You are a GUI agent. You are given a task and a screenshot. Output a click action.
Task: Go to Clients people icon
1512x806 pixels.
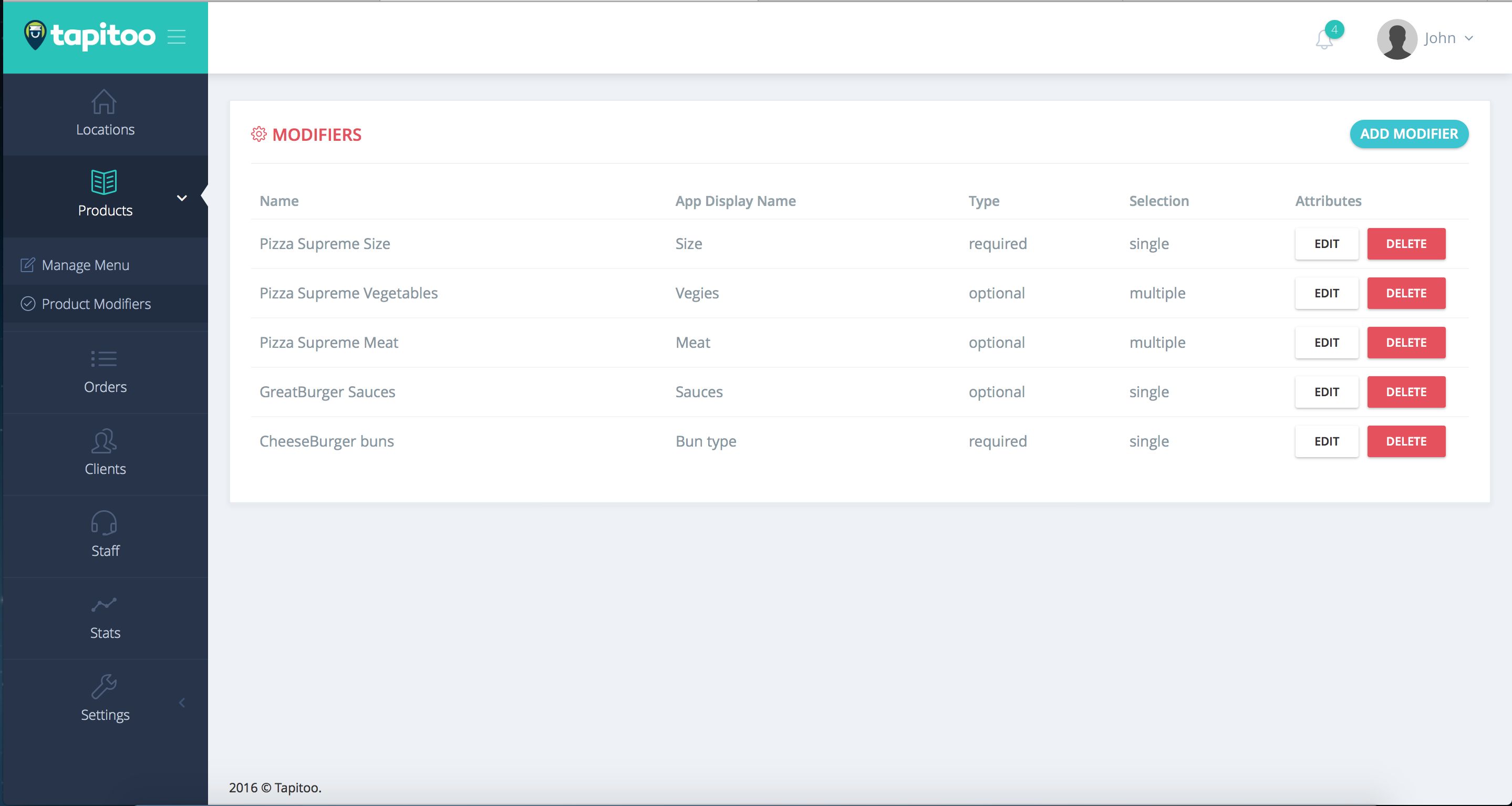(x=104, y=441)
